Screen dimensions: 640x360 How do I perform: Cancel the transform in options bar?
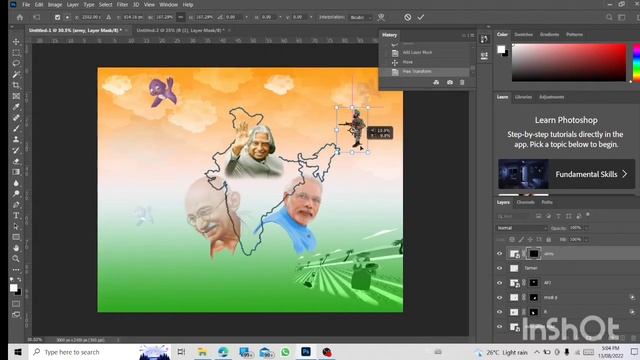coord(407,17)
